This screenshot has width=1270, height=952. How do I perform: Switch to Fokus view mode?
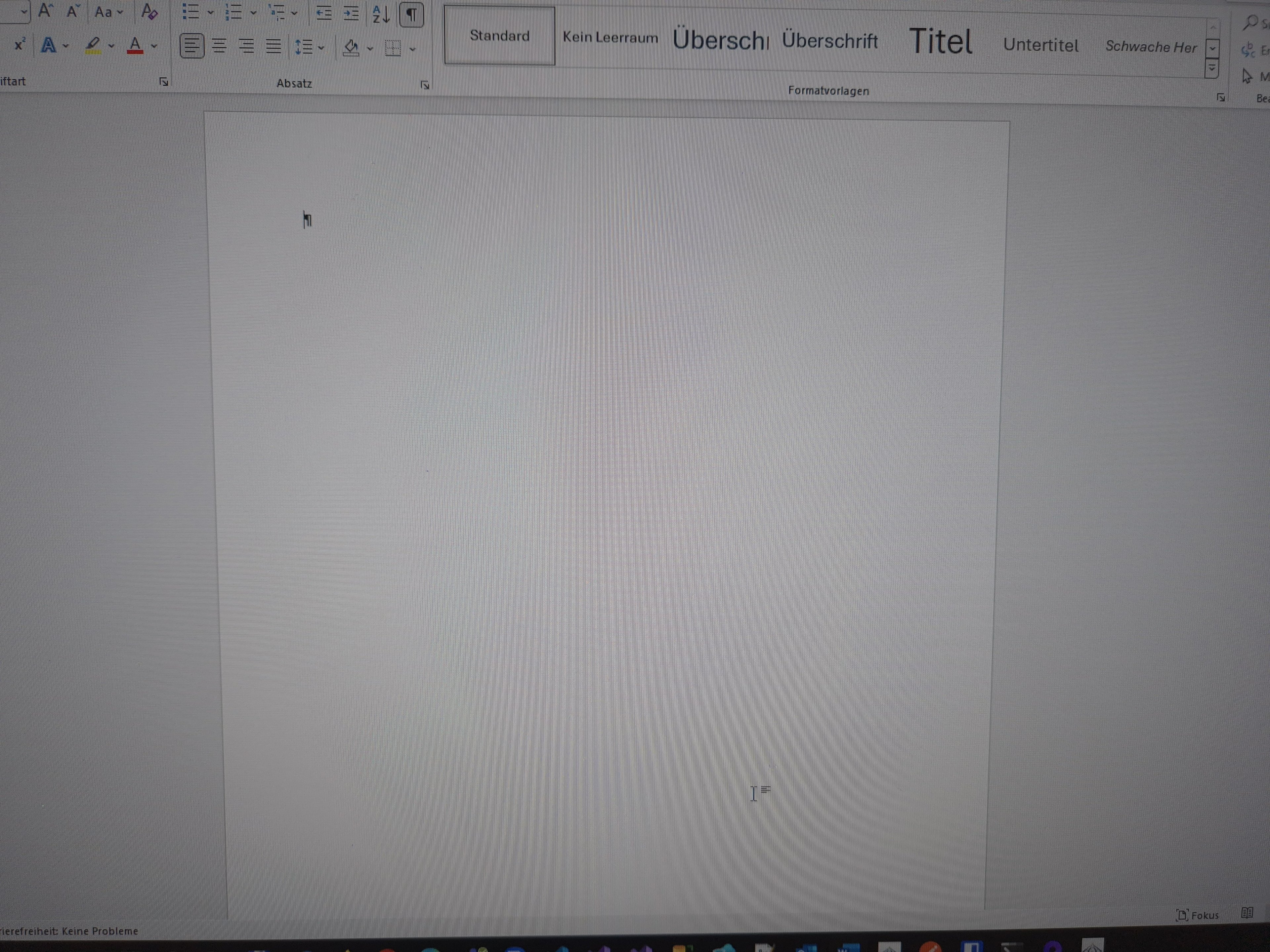[1197, 915]
